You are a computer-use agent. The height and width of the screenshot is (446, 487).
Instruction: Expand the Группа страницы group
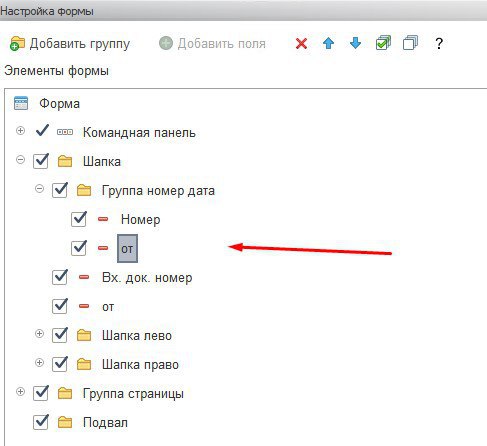[x=20, y=392]
